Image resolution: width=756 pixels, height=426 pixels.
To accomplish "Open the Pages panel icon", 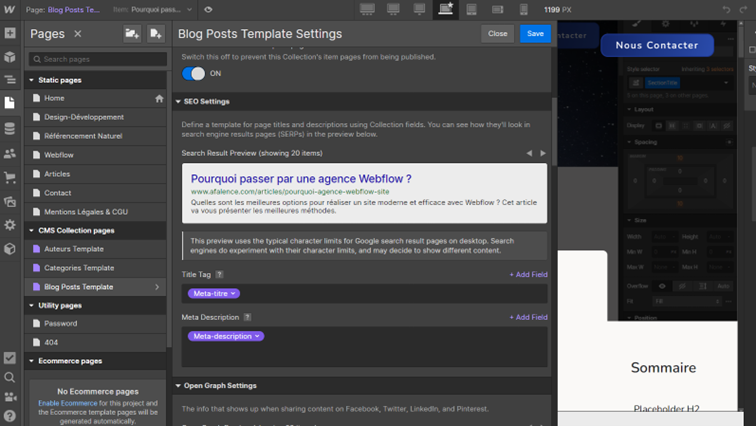I will pos(10,103).
